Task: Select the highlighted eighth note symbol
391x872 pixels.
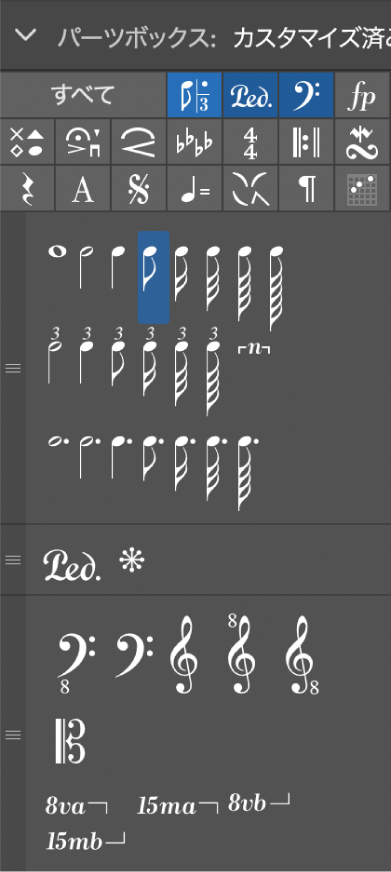Action: [154, 277]
